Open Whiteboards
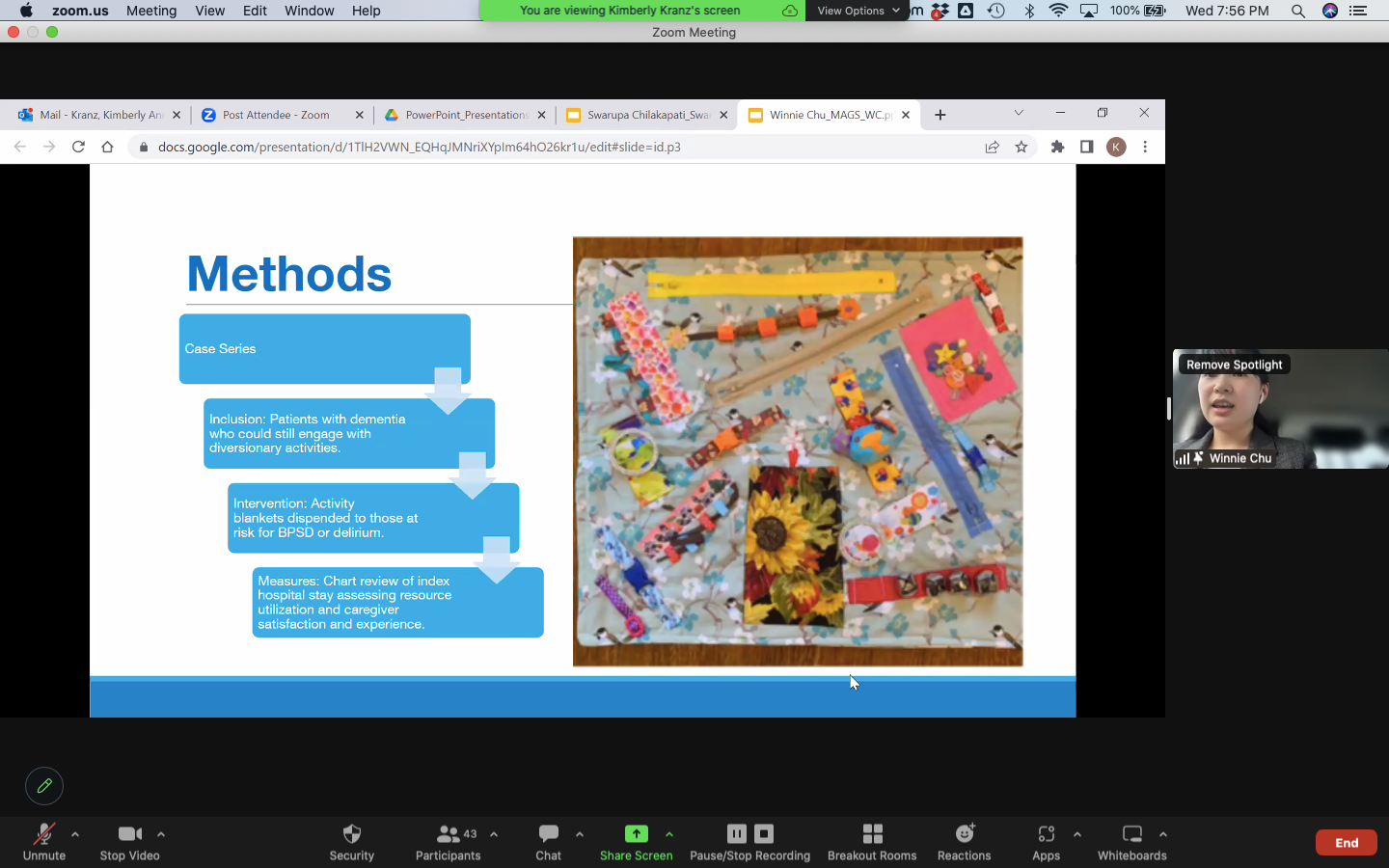1389x868 pixels. (x=1131, y=842)
